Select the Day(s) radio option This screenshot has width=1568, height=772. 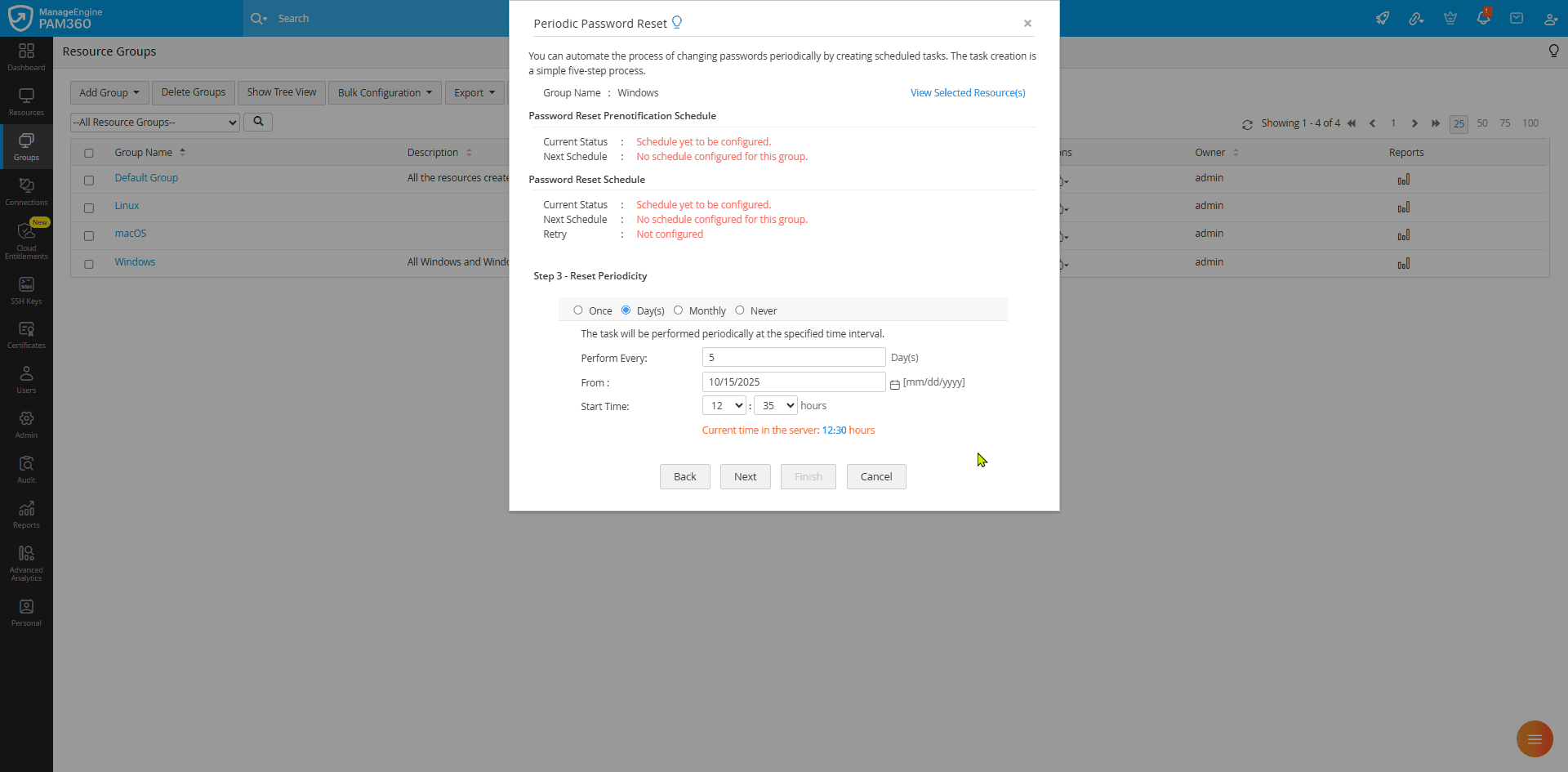point(626,310)
